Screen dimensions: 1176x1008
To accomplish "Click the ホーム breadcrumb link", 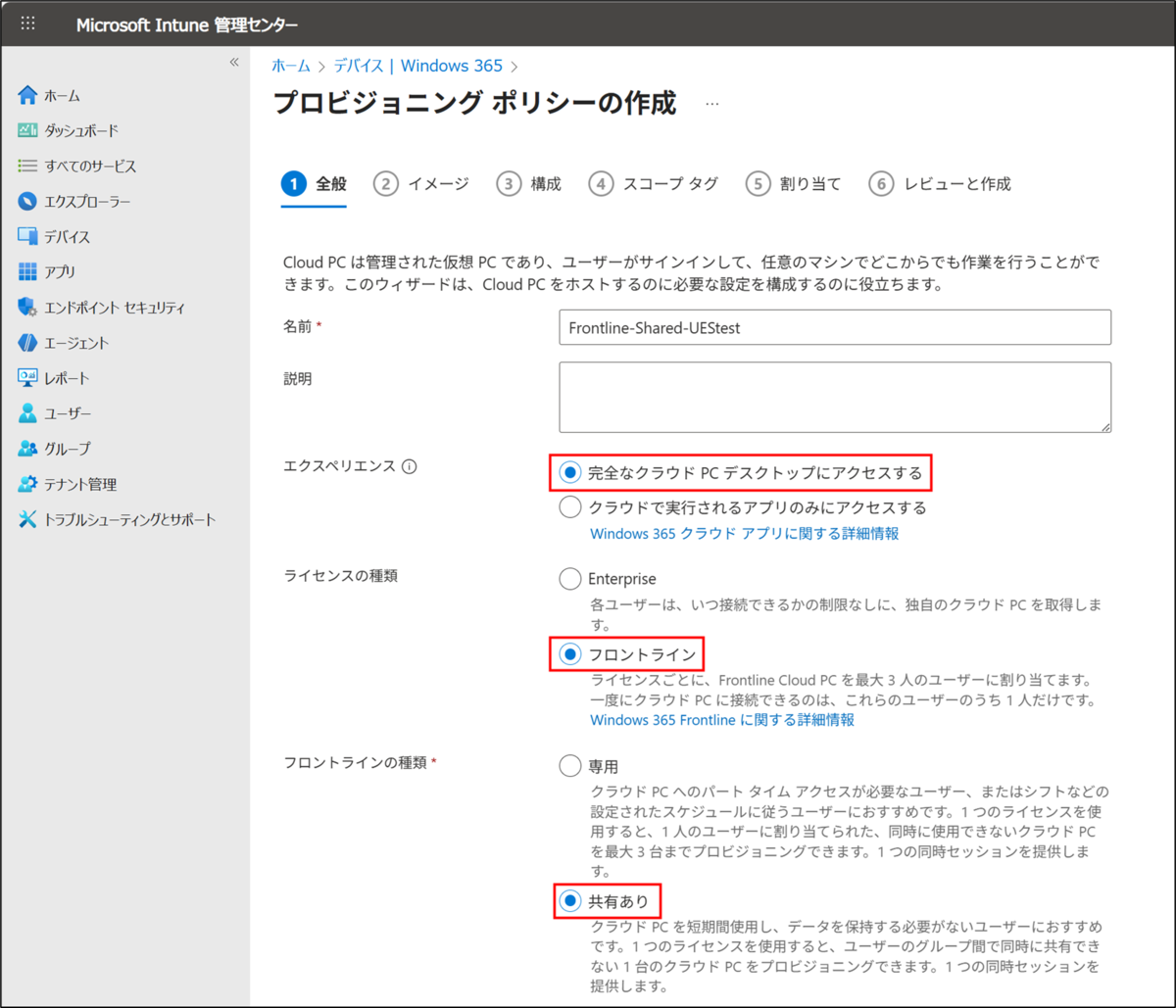I will [290, 66].
